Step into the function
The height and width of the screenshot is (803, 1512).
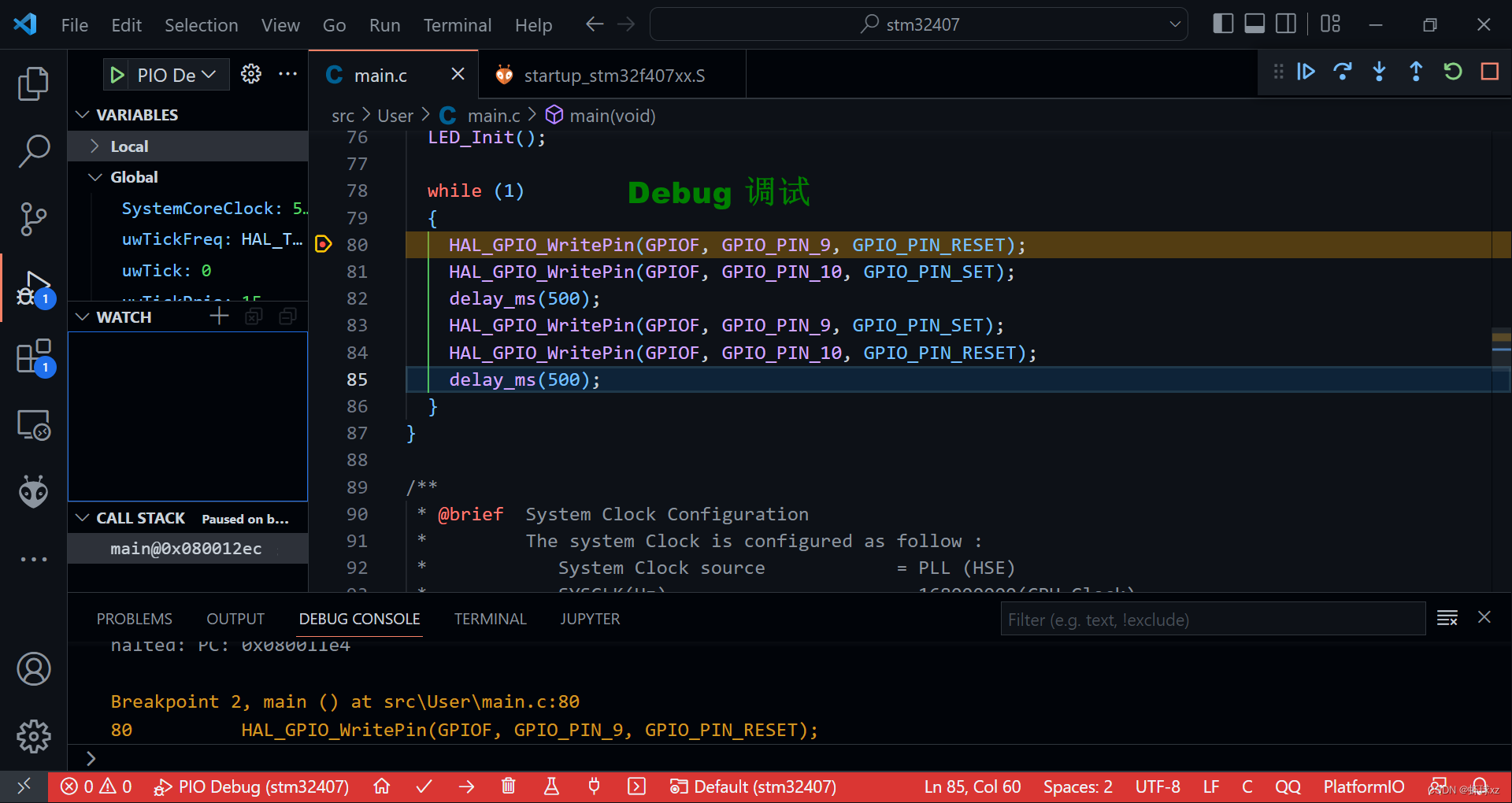click(x=1379, y=72)
